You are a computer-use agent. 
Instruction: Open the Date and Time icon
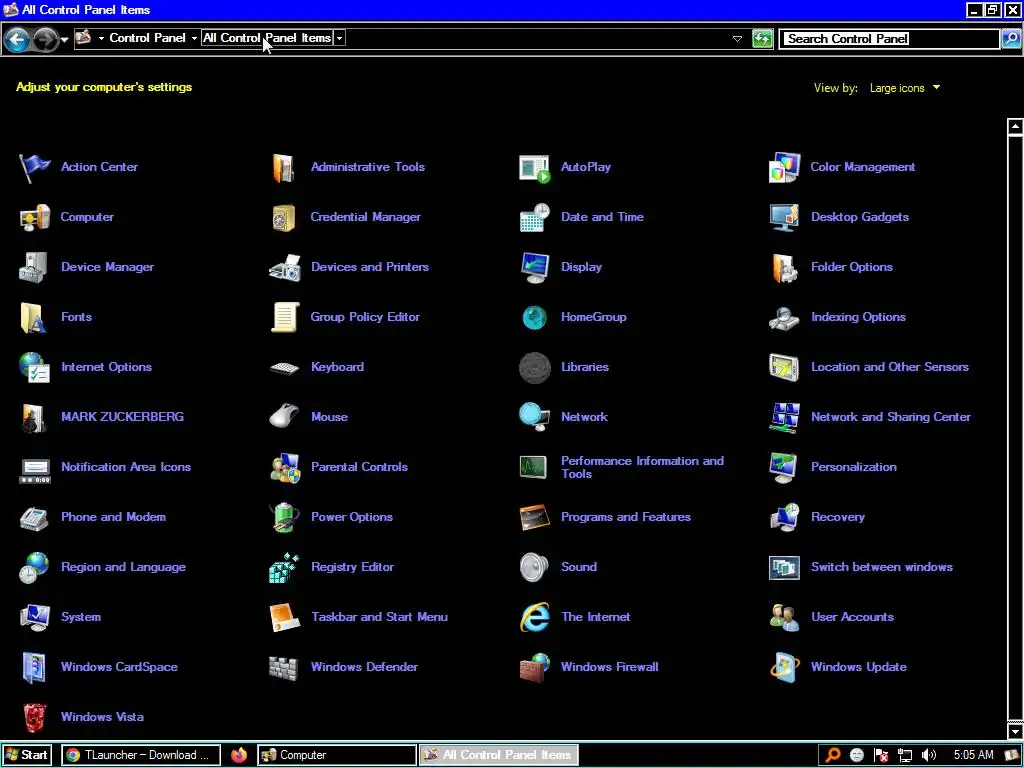(534, 217)
